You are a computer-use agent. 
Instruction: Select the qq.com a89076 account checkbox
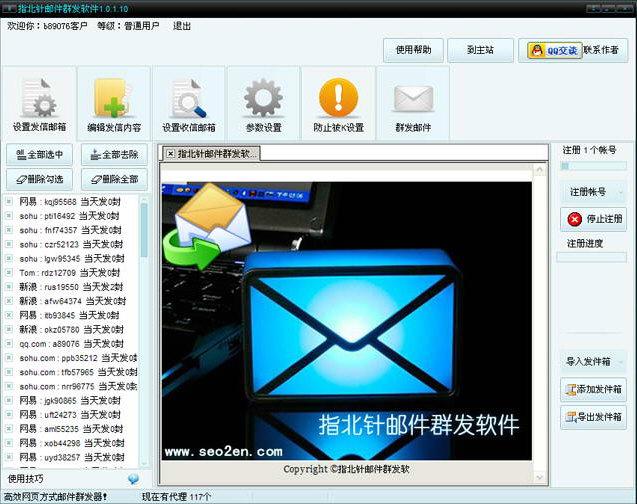point(9,343)
